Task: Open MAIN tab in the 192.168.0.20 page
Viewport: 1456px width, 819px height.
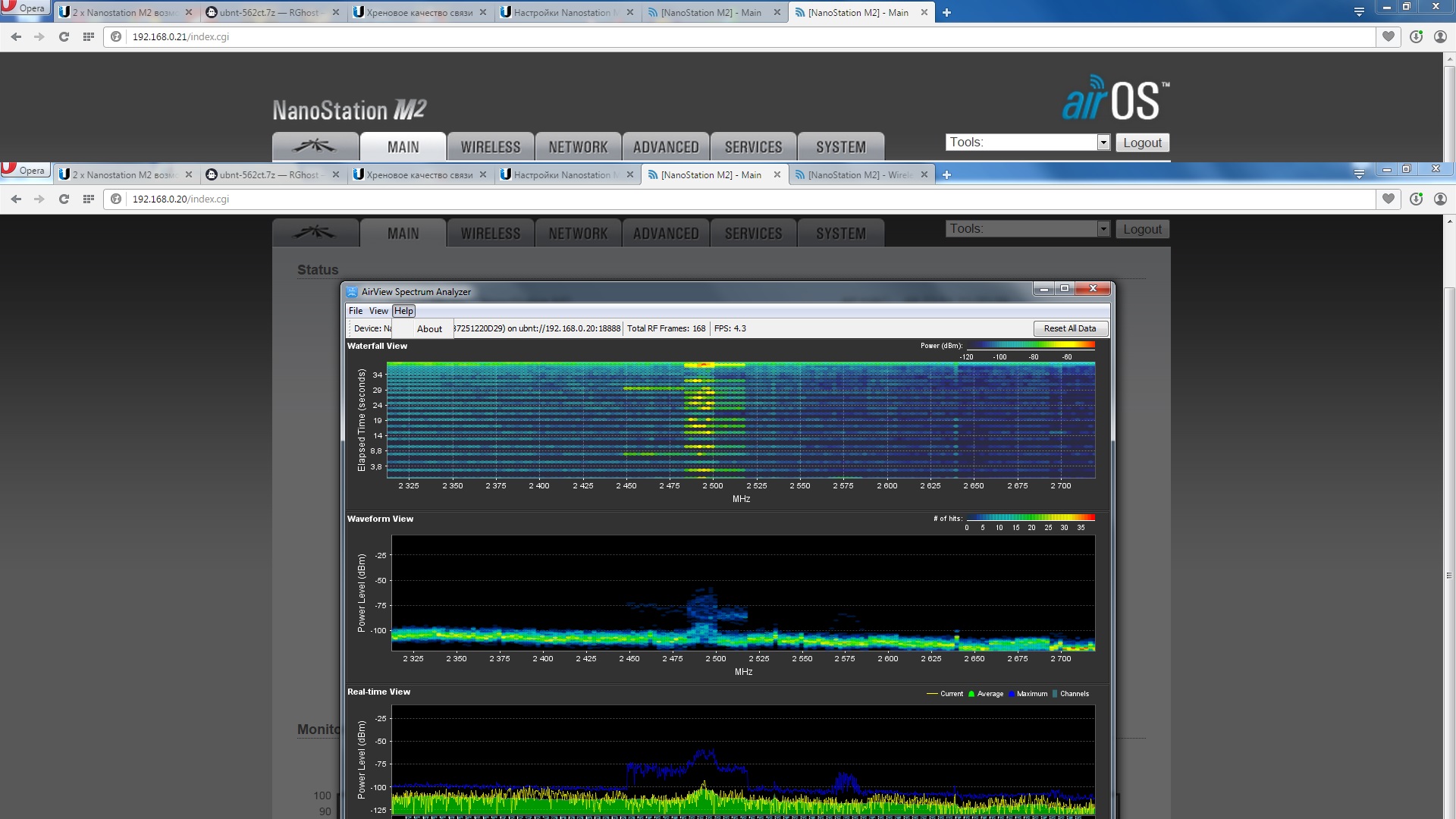Action: pos(403,234)
